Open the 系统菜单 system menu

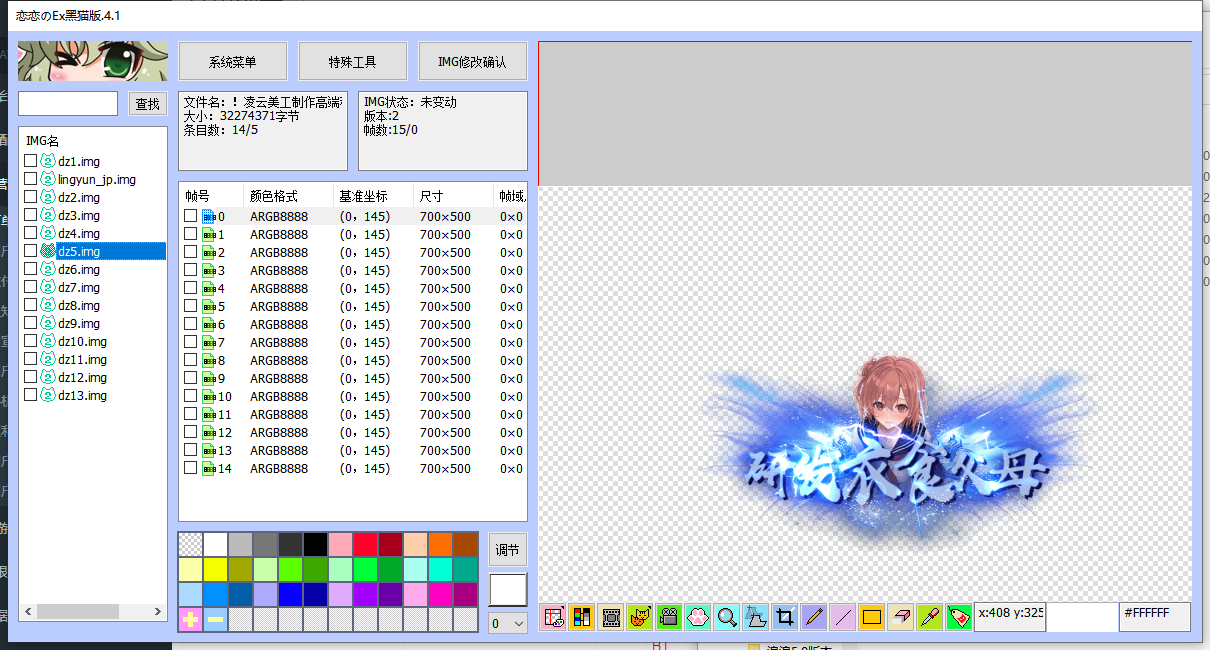pos(233,61)
